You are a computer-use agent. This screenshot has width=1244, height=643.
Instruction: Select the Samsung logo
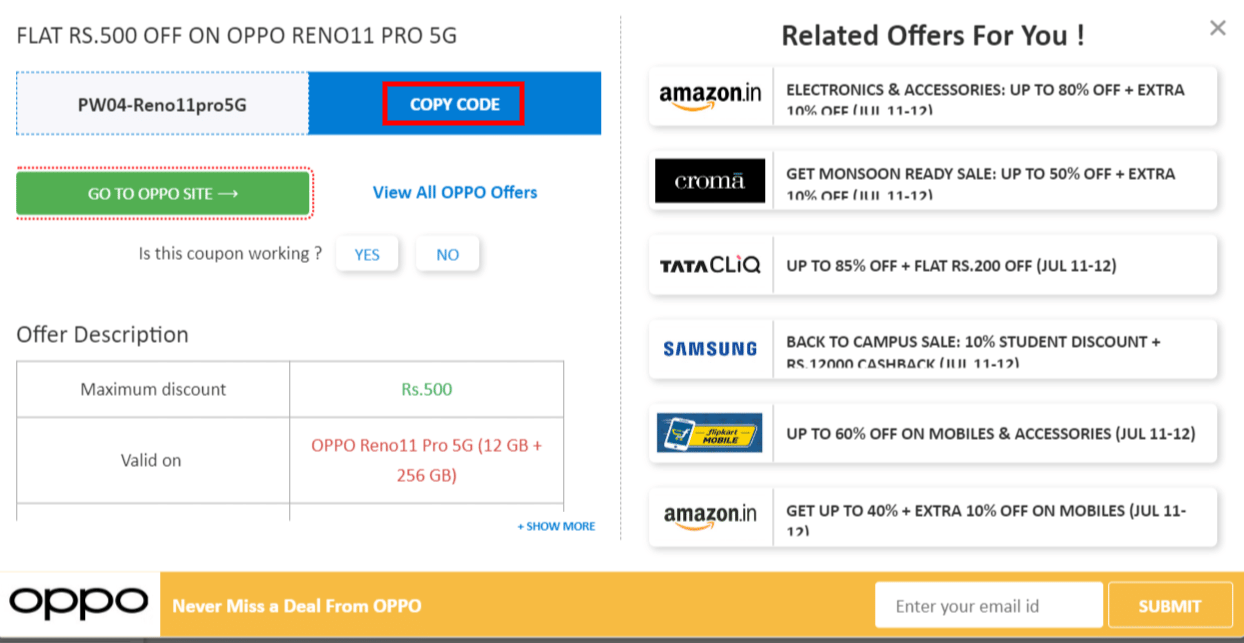click(710, 349)
